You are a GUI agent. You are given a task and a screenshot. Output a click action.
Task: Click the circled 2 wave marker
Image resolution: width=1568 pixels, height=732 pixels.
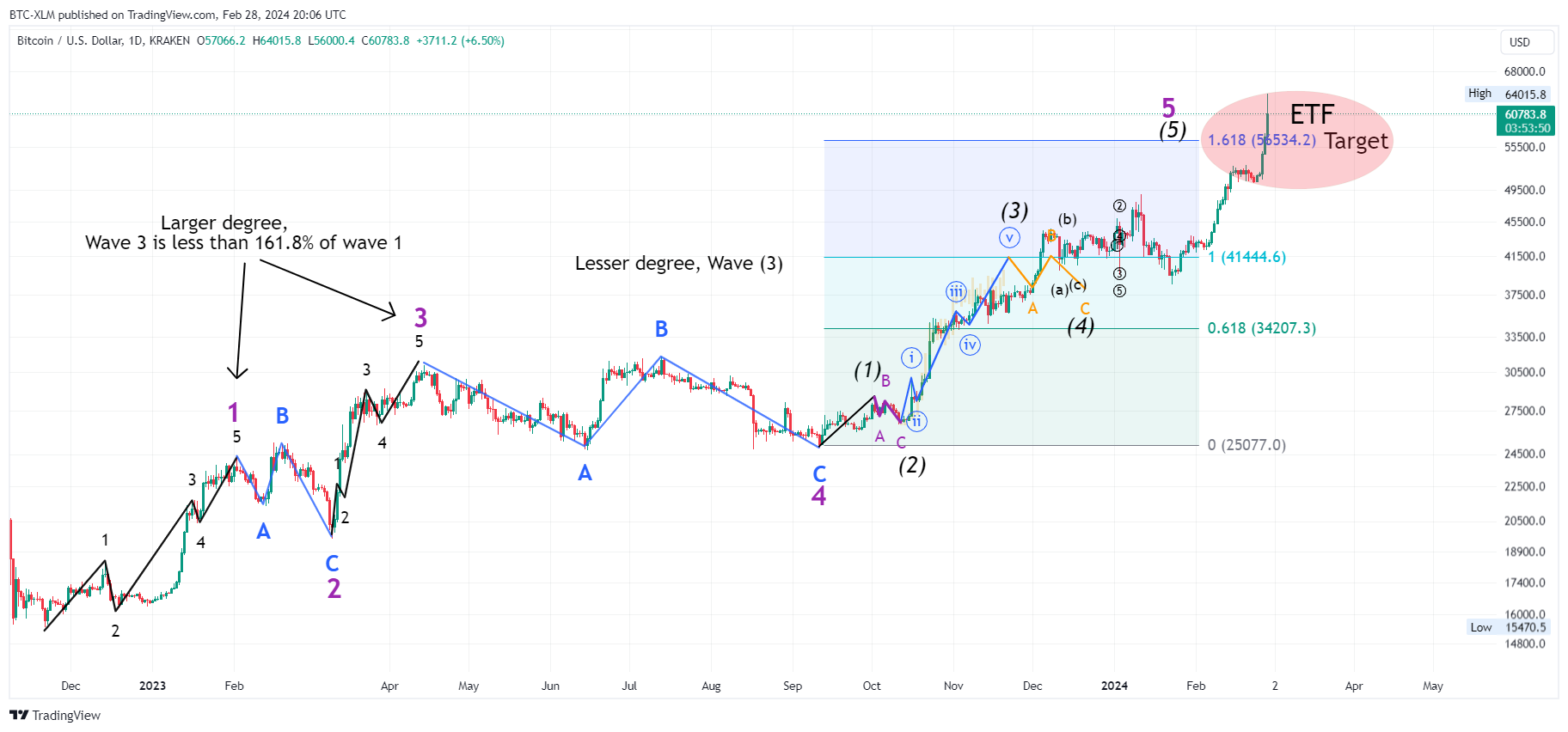tap(1119, 206)
